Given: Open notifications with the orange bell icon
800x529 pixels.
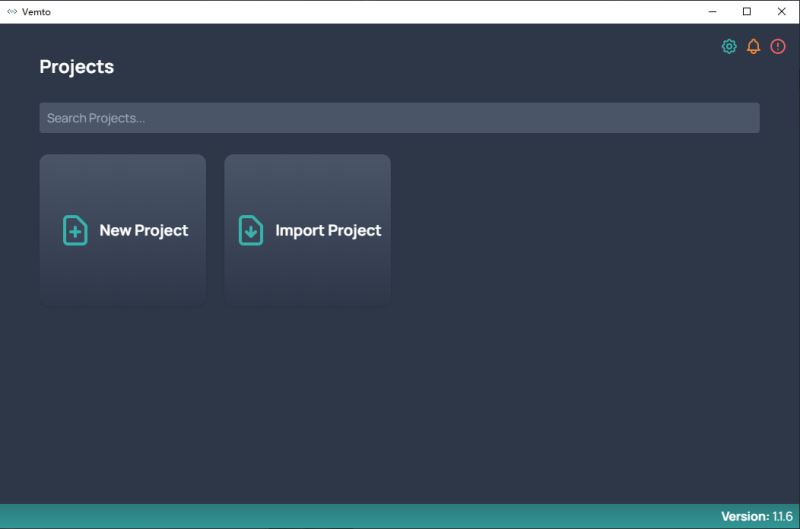Looking at the screenshot, I should pyautogui.click(x=753, y=46).
